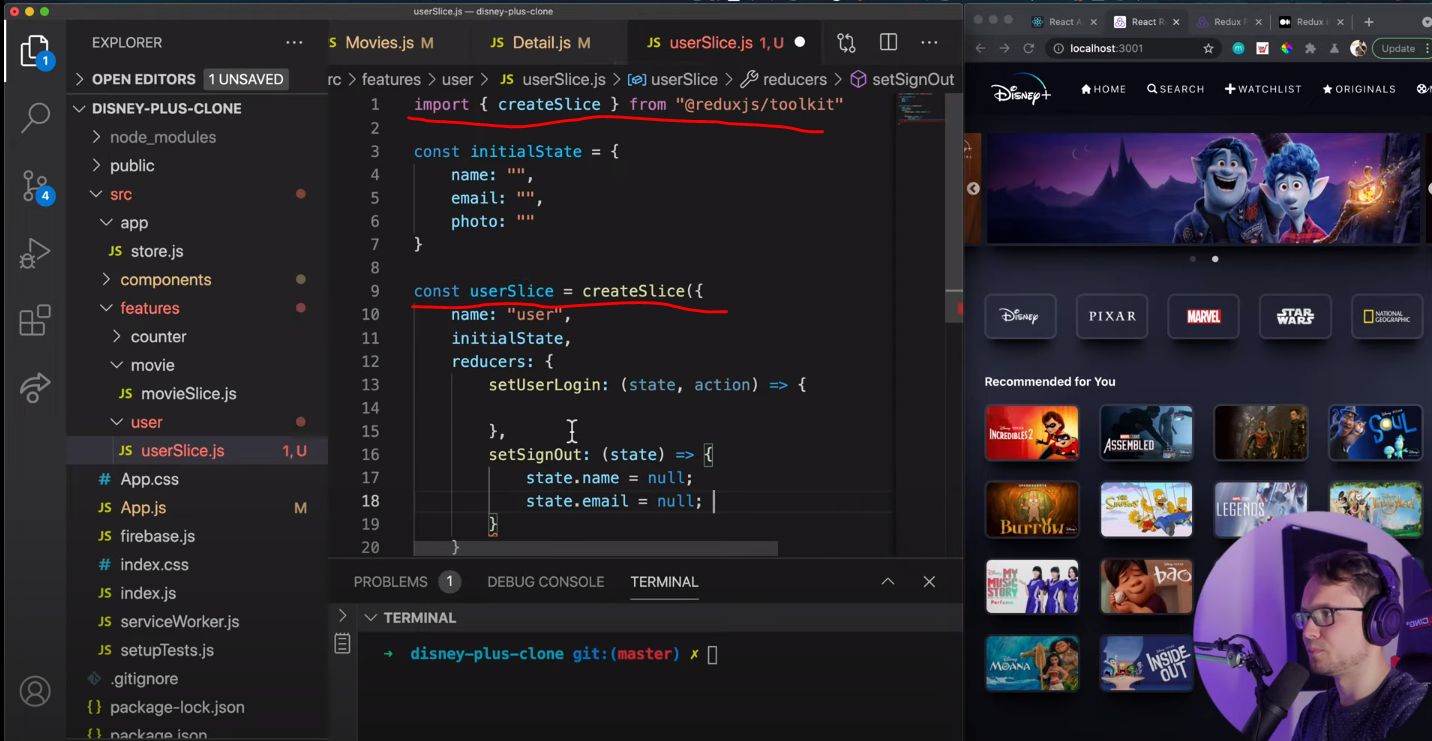Click the open changes compare icon
Screen dimensions: 1432x741
click(846, 43)
